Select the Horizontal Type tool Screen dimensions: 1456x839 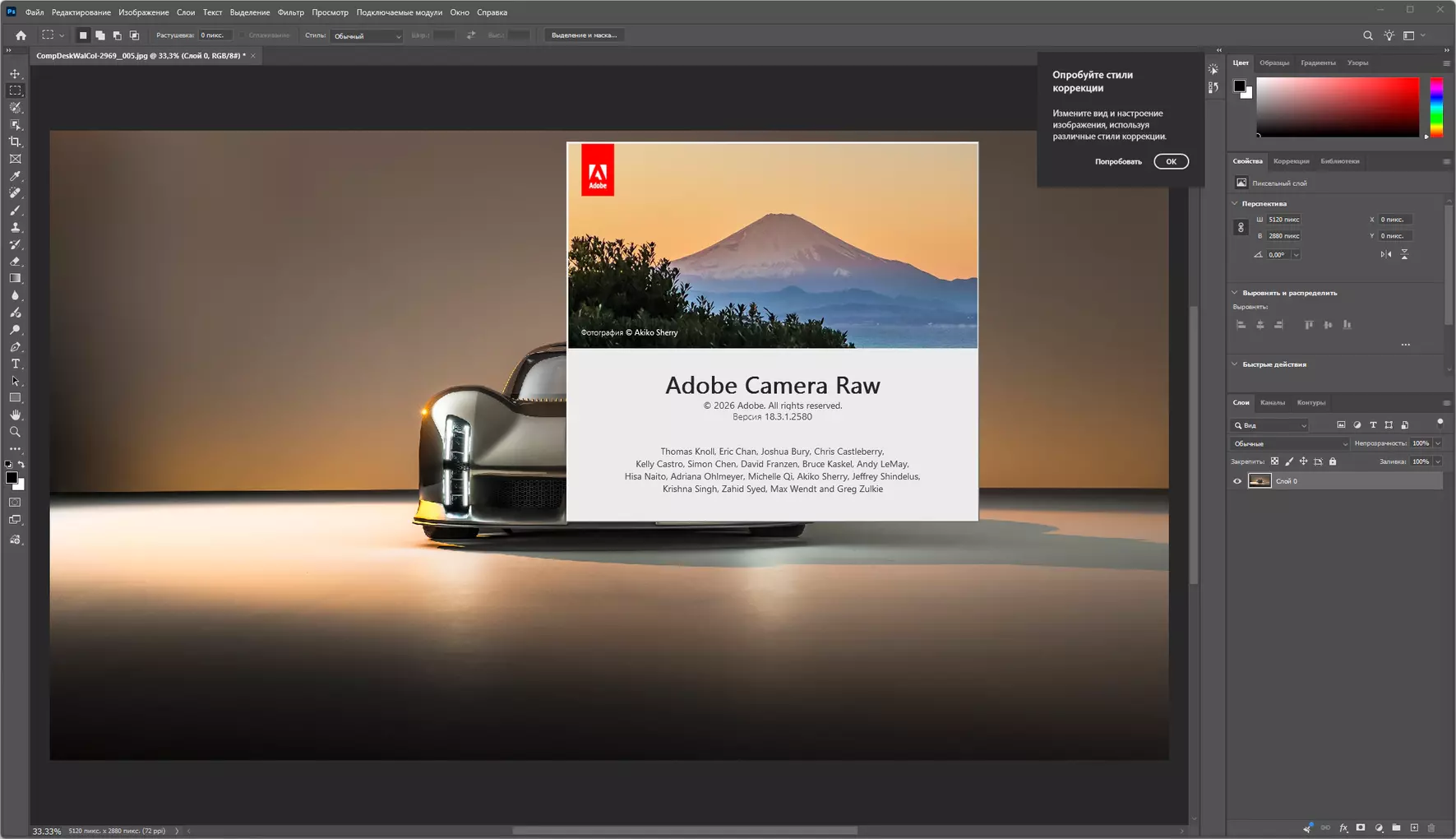pyautogui.click(x=15, y=364)
